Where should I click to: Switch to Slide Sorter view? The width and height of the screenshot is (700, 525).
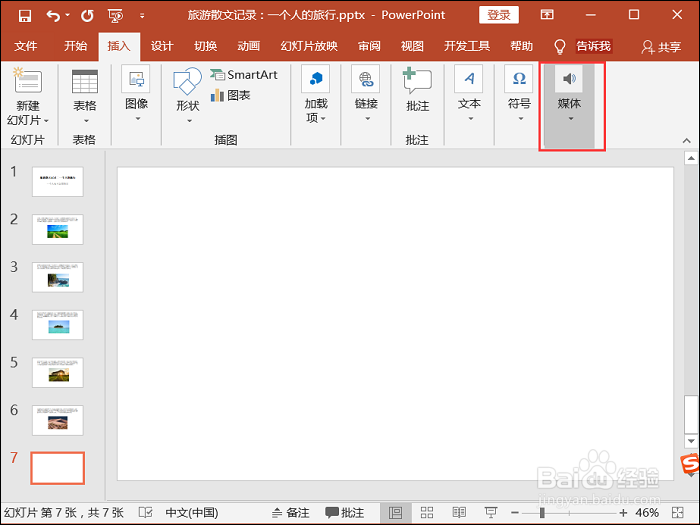pos(427,512)
